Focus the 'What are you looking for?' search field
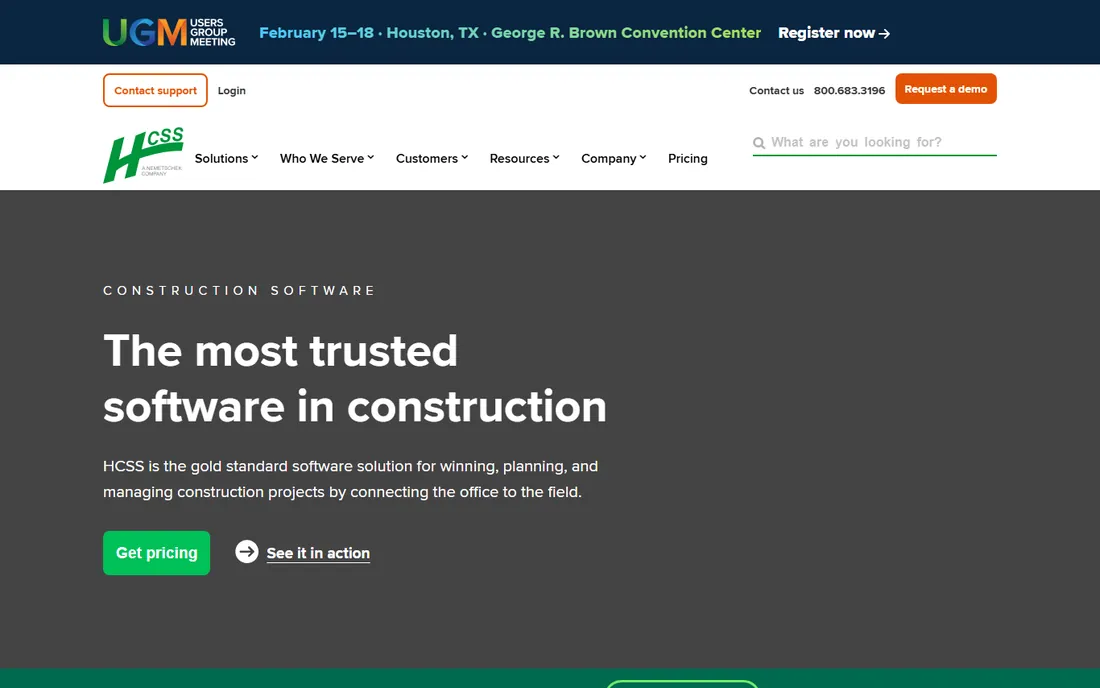Viewport: 1100px width, 688px height. coord(874,142)
